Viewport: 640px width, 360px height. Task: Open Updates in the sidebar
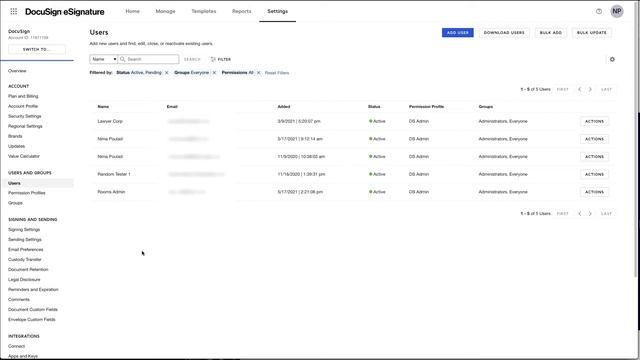[16, 146]
